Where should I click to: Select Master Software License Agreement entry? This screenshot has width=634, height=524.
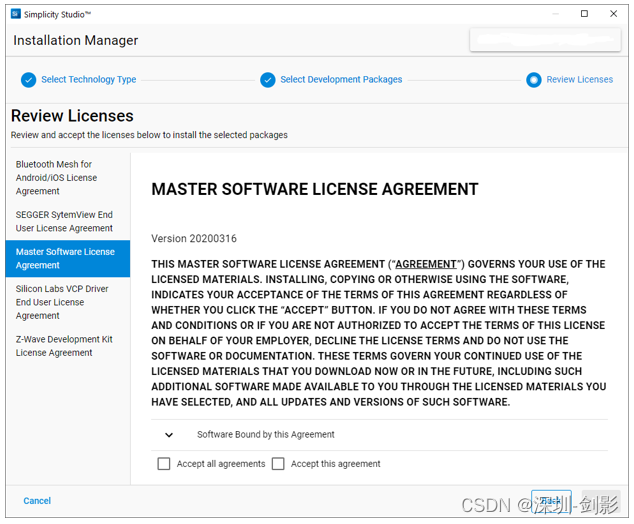68,258
